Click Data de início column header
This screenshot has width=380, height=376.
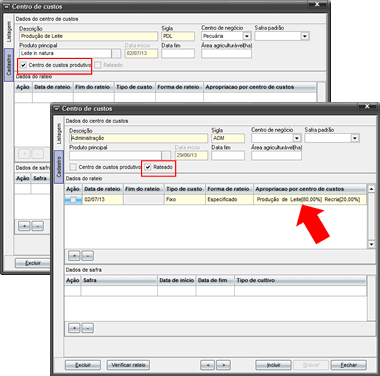[x=177, y=280]
